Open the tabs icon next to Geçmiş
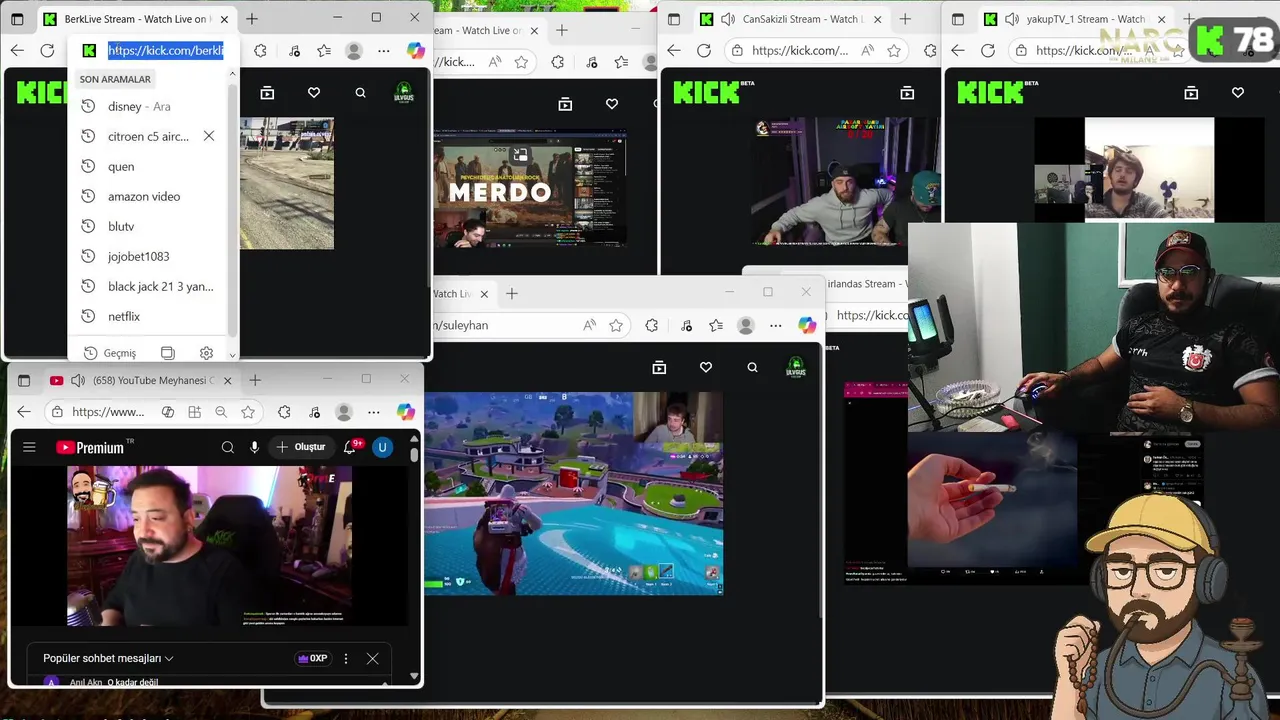Viewport: 1280px width, 720px height. [x=168, y=353]
